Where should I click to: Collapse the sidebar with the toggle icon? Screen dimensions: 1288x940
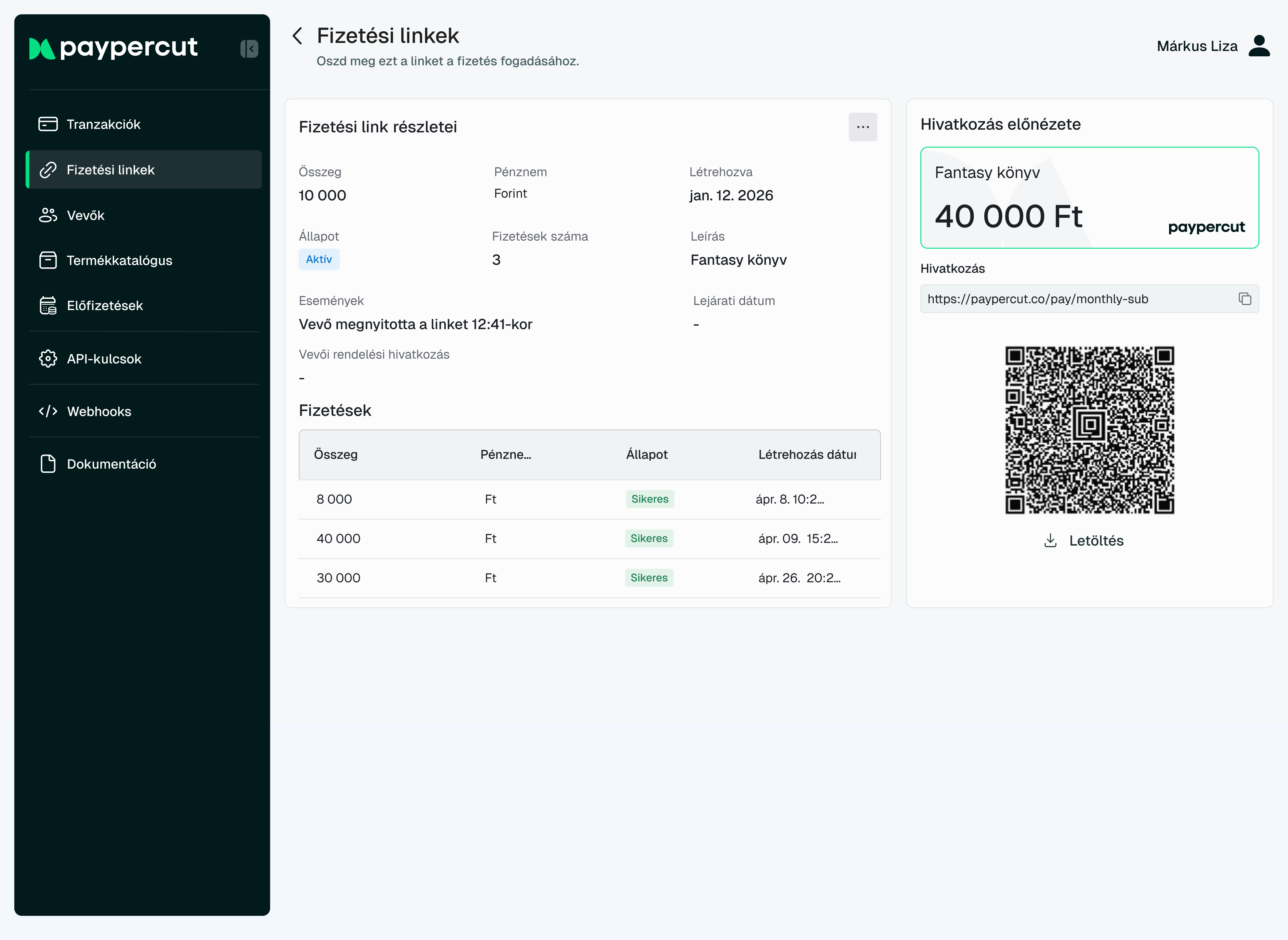(x=249, y=48)
